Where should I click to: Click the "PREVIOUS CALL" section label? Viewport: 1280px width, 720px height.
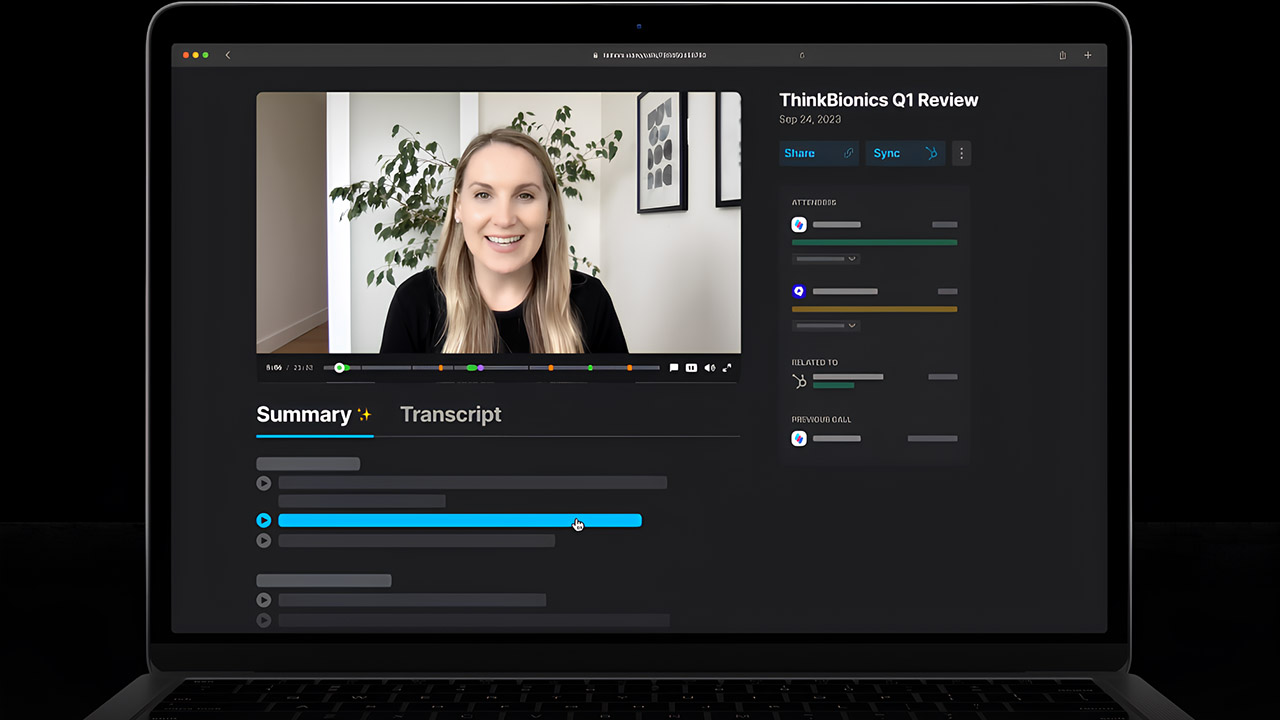(822, 420)
